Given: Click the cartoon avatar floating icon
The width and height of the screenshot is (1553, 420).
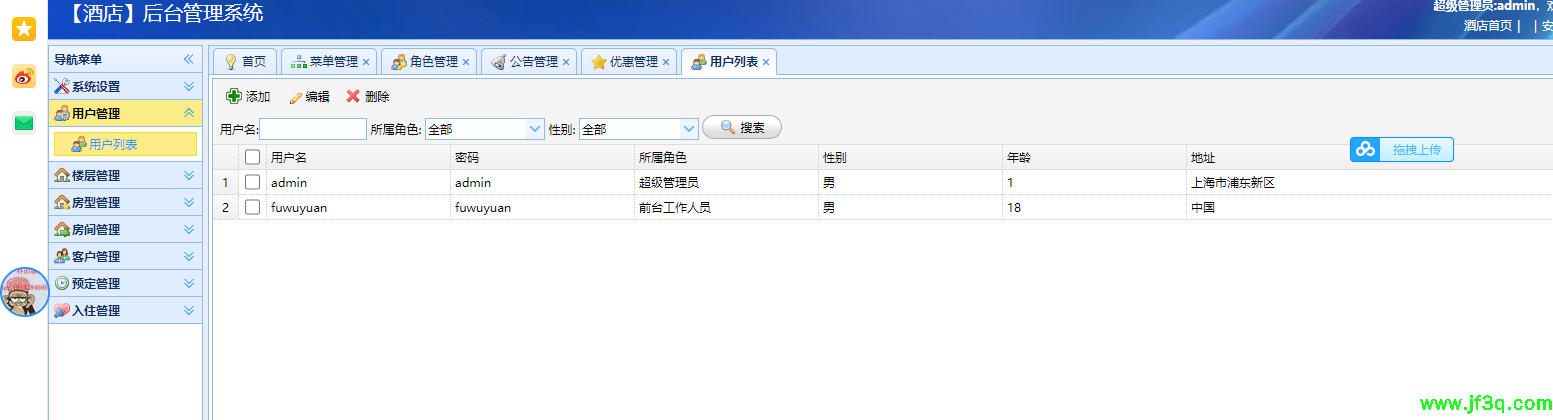Looking at the screenshot, I should pyautogui.click(x=25, y=292).
